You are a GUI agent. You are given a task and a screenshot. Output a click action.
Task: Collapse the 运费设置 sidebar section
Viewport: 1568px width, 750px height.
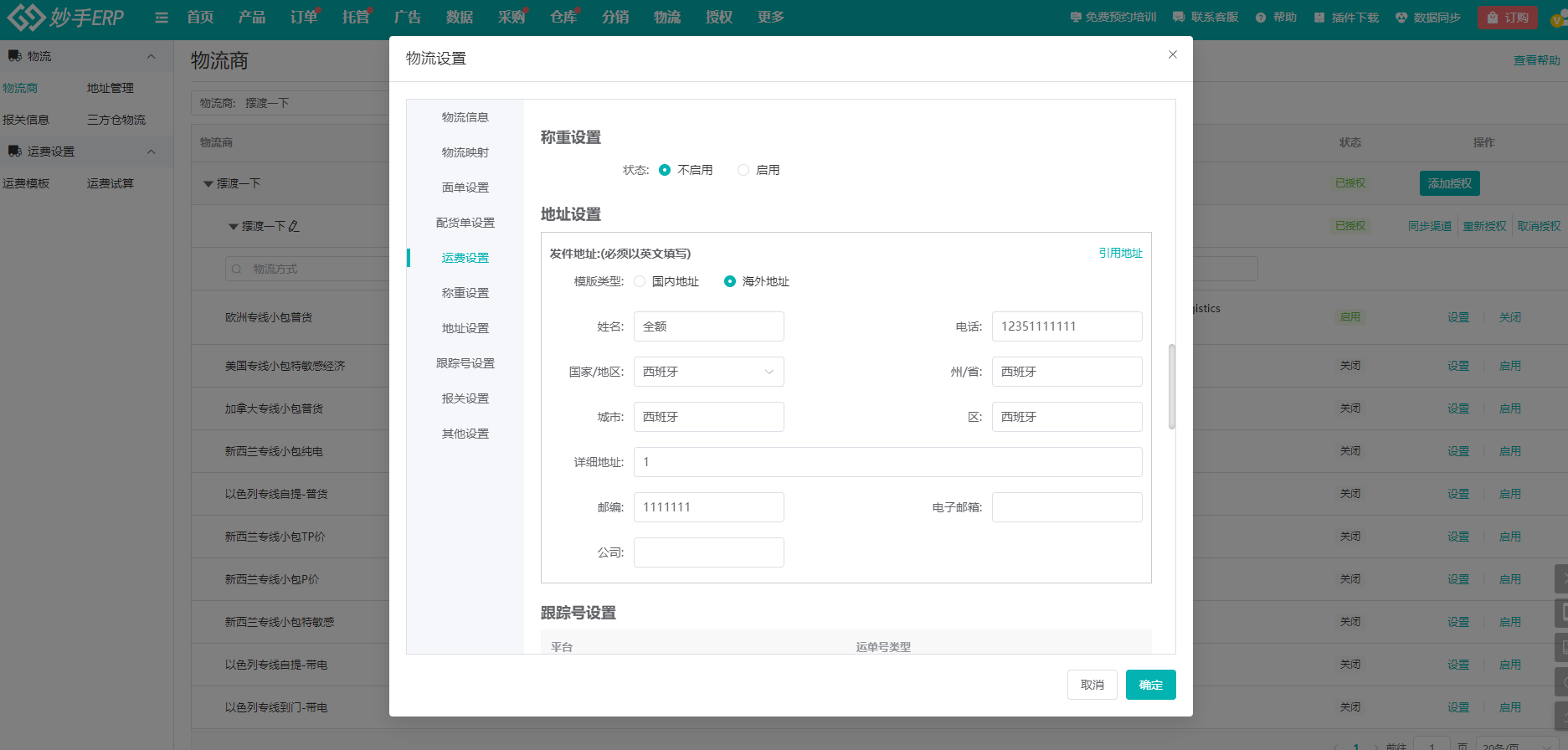152,152
